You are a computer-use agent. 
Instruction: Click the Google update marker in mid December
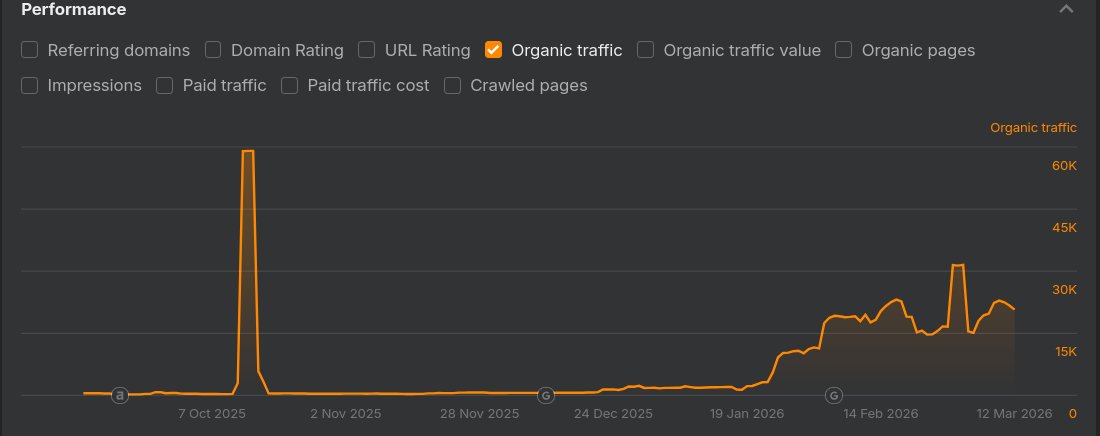coord(546,396)
